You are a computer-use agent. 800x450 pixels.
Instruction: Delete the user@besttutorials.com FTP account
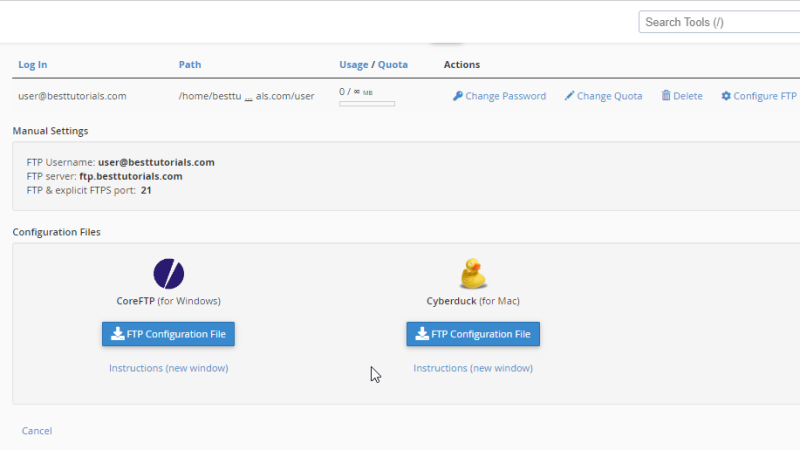point(682,96)
